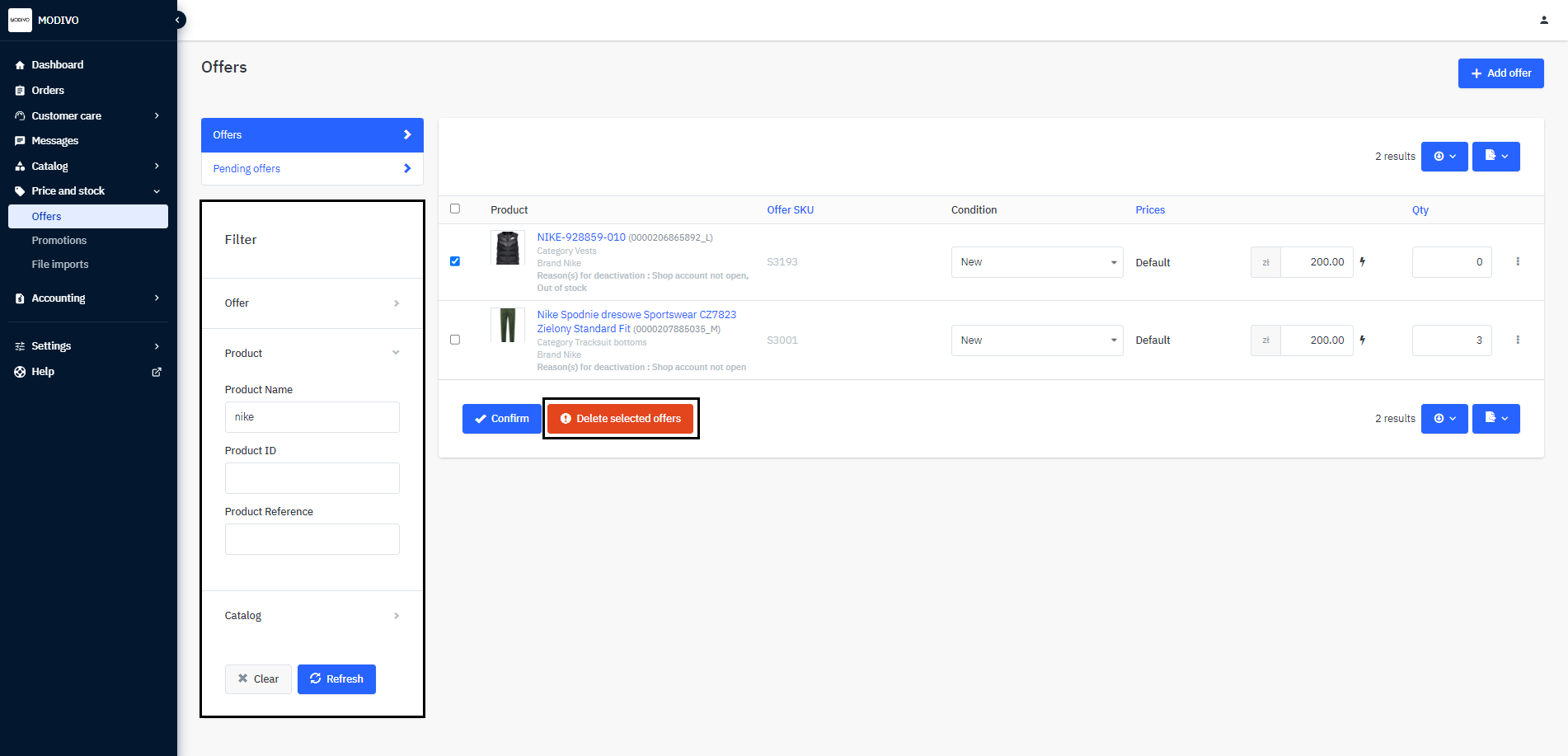Click the lightning bolt icon beside second price

click(x=1363, y=340)
